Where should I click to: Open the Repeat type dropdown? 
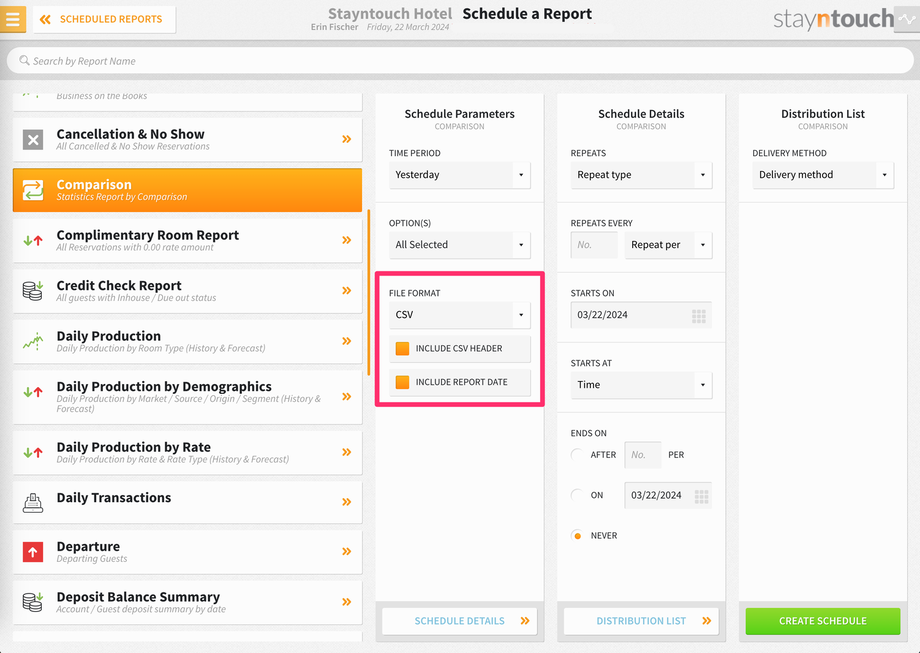pos(641,175)
